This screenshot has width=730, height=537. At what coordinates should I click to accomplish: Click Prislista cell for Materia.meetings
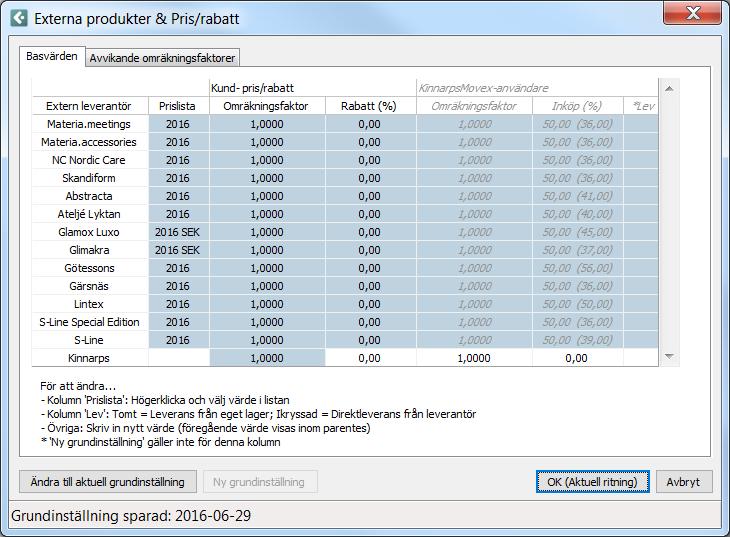pos(179,124)
